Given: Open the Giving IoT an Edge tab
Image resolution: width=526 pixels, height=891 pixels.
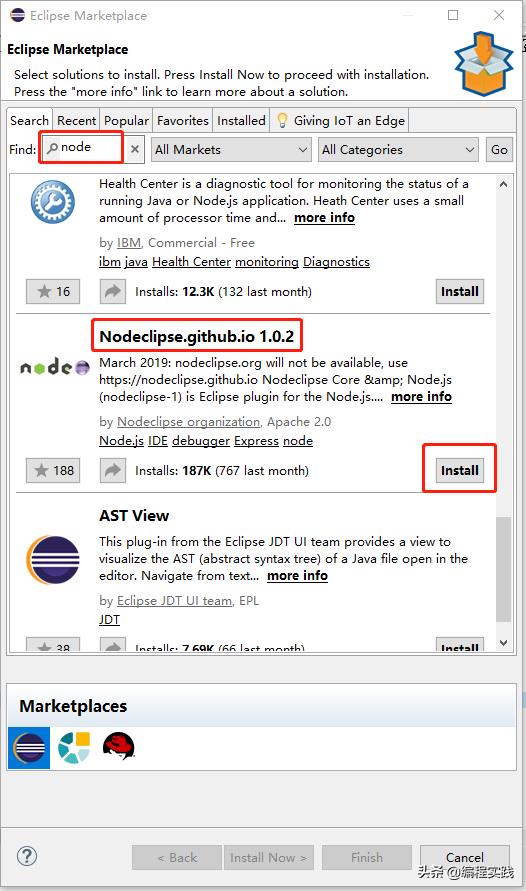Looking at the screenshot, I should coord(340,120).
